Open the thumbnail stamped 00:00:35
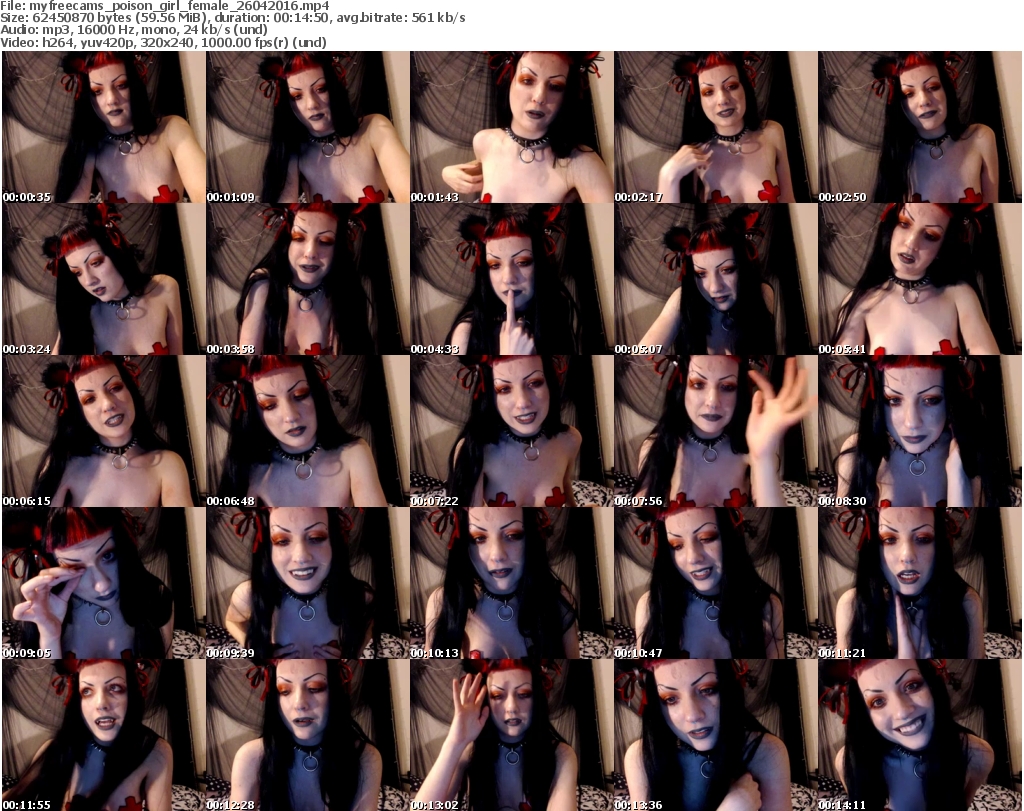Viewport: 1024px width, 811px height. [x=104, y=127]
